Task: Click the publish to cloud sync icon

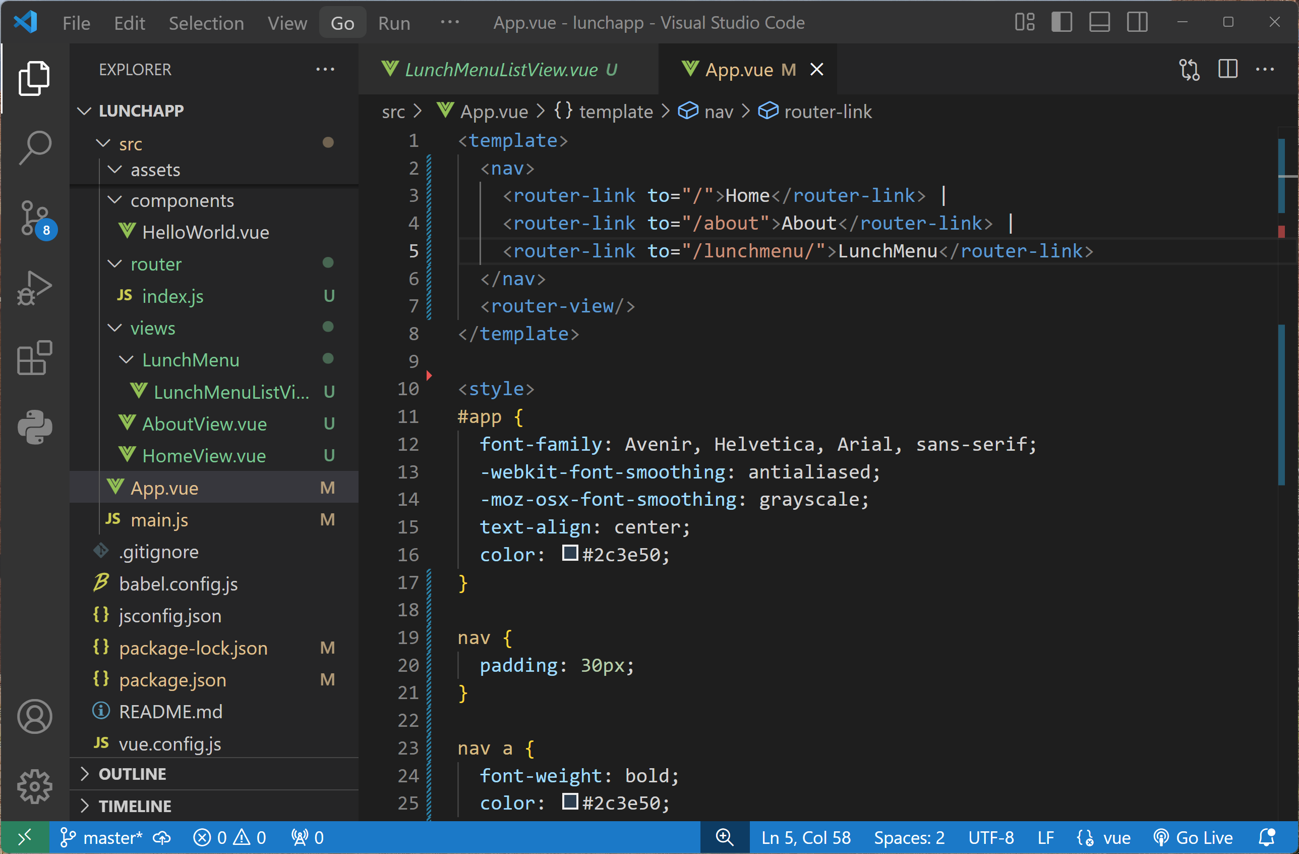Action: tap(162, 838)
